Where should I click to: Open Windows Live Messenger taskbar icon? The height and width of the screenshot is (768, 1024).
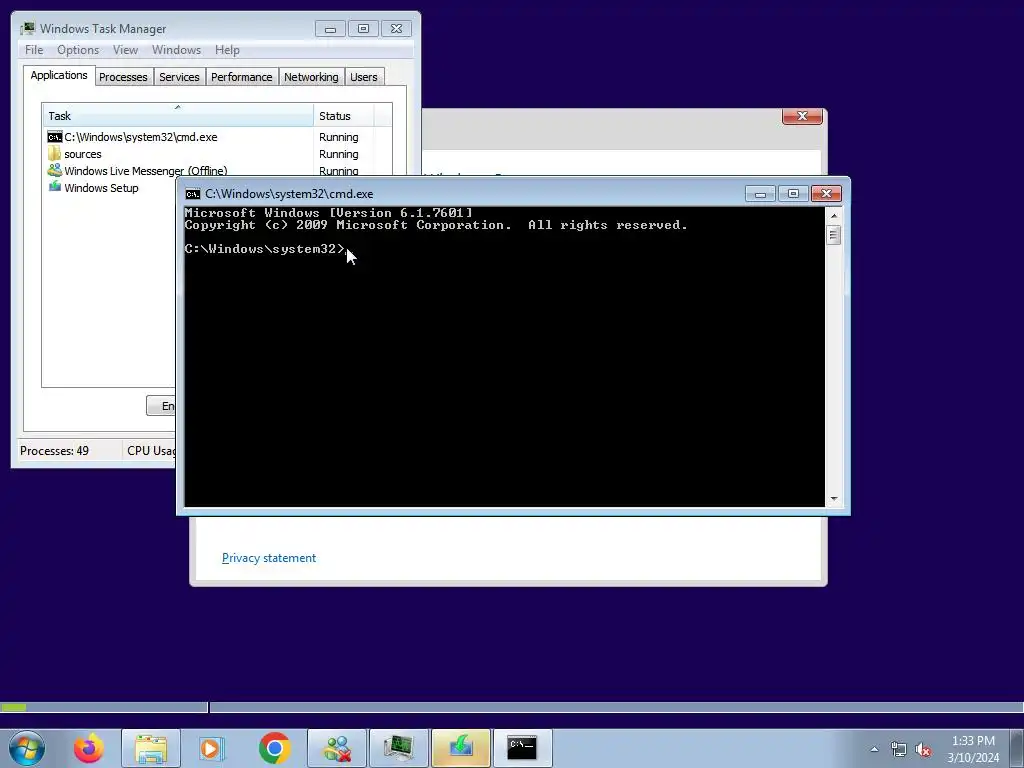337,748
